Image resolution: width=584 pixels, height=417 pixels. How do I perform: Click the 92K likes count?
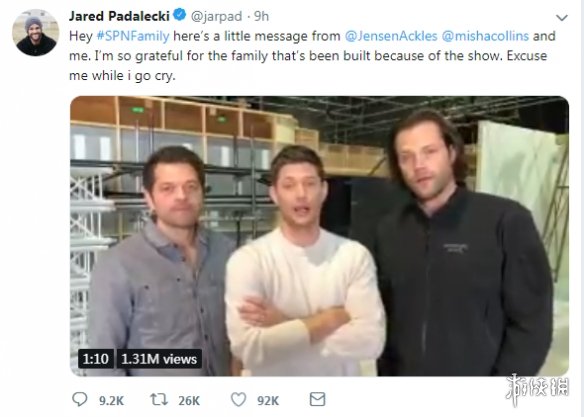click(x=268, y=401)
